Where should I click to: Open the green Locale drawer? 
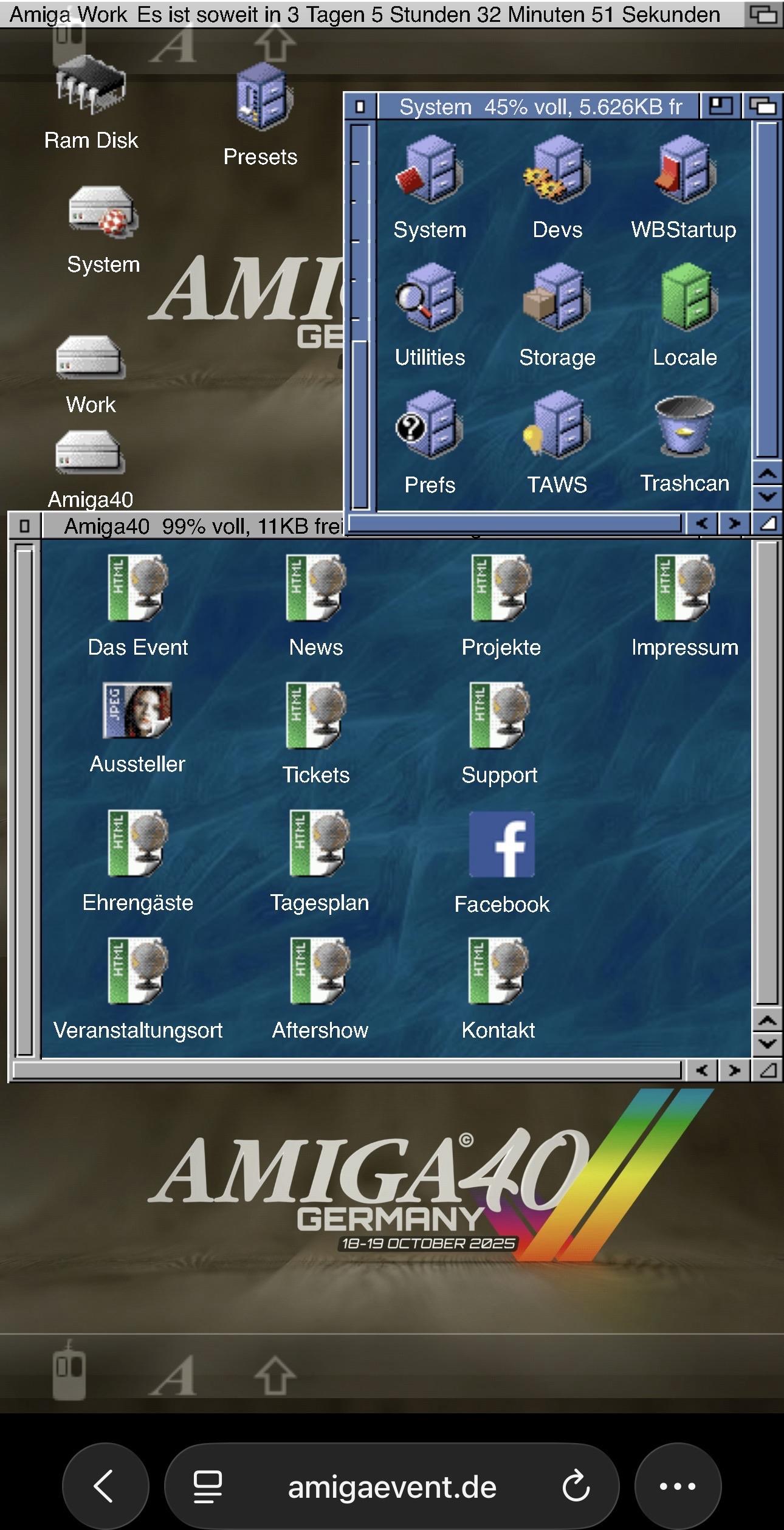(x=687, y=297)
